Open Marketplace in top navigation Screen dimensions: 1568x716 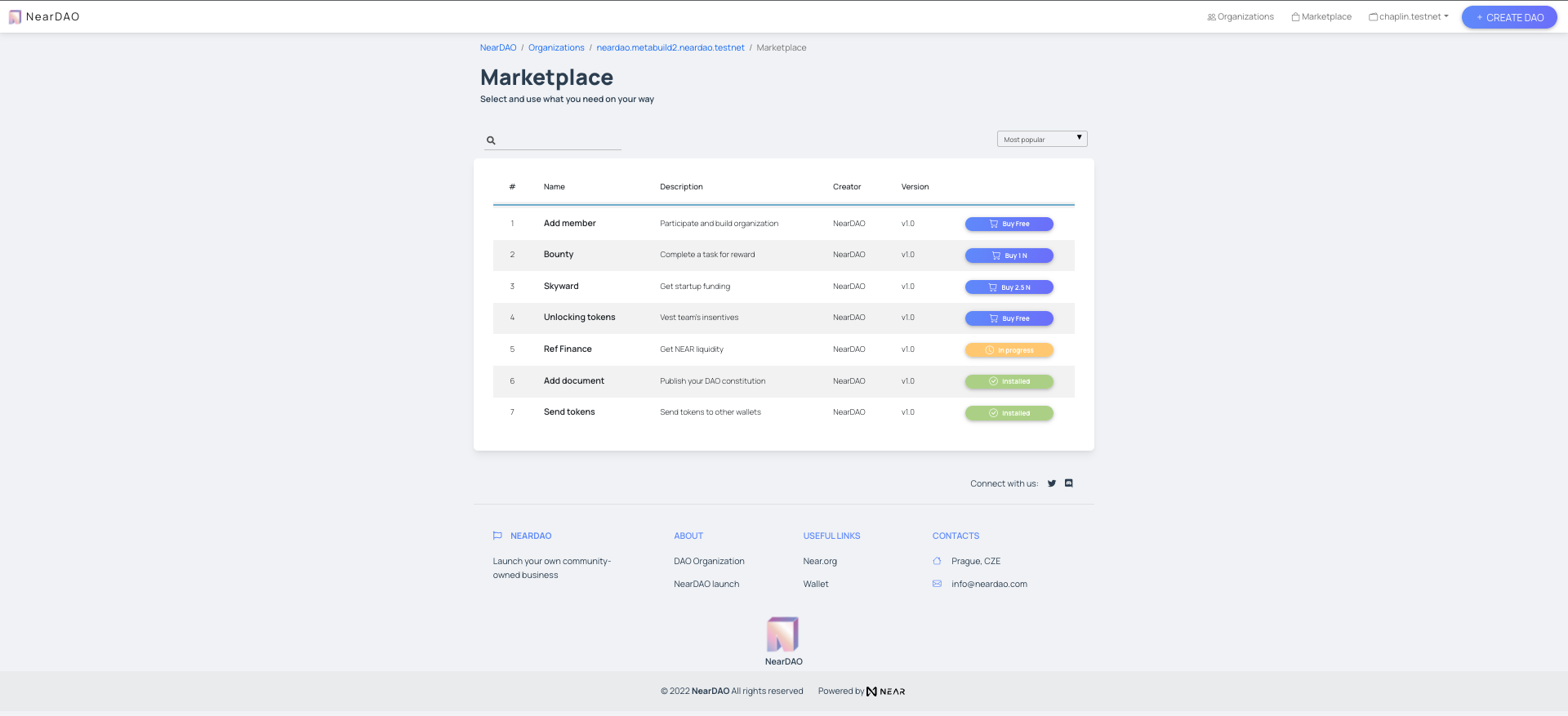coord(1321,16)
